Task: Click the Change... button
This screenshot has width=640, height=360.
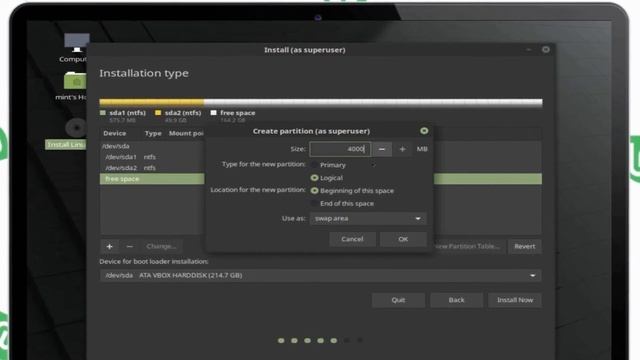Action: [x=161, y=247]
